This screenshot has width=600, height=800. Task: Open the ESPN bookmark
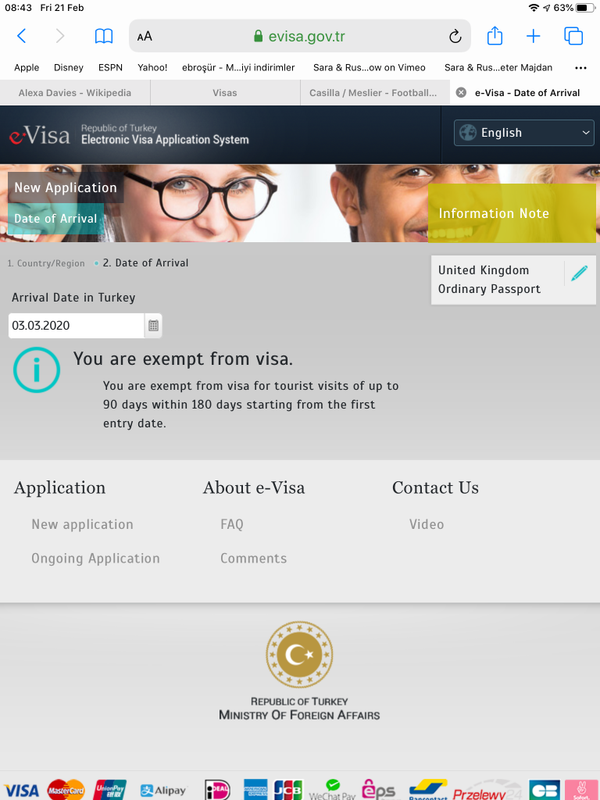[110, 68]
